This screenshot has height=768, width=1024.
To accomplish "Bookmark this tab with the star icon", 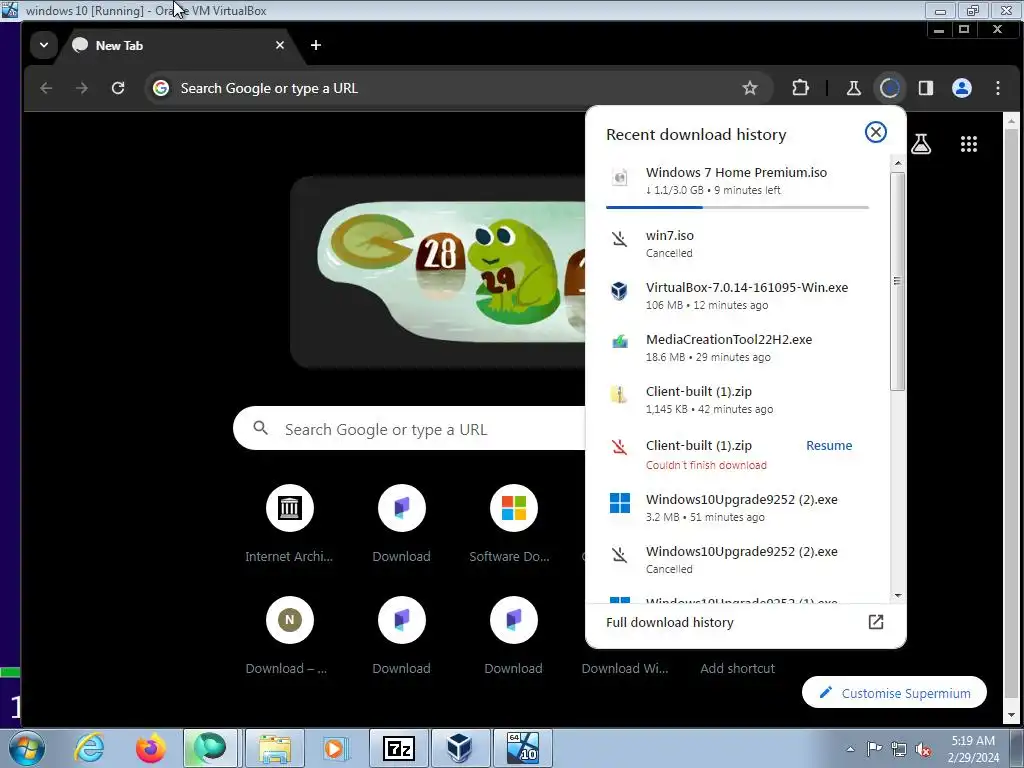I will click(750, 88).
